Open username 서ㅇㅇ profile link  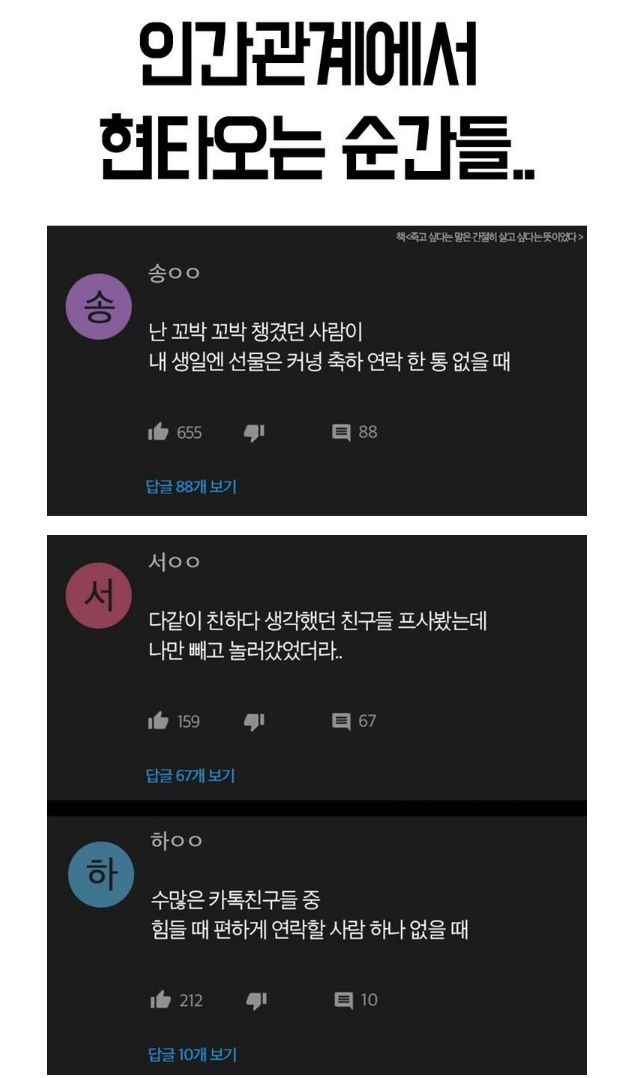coord(174,562)
